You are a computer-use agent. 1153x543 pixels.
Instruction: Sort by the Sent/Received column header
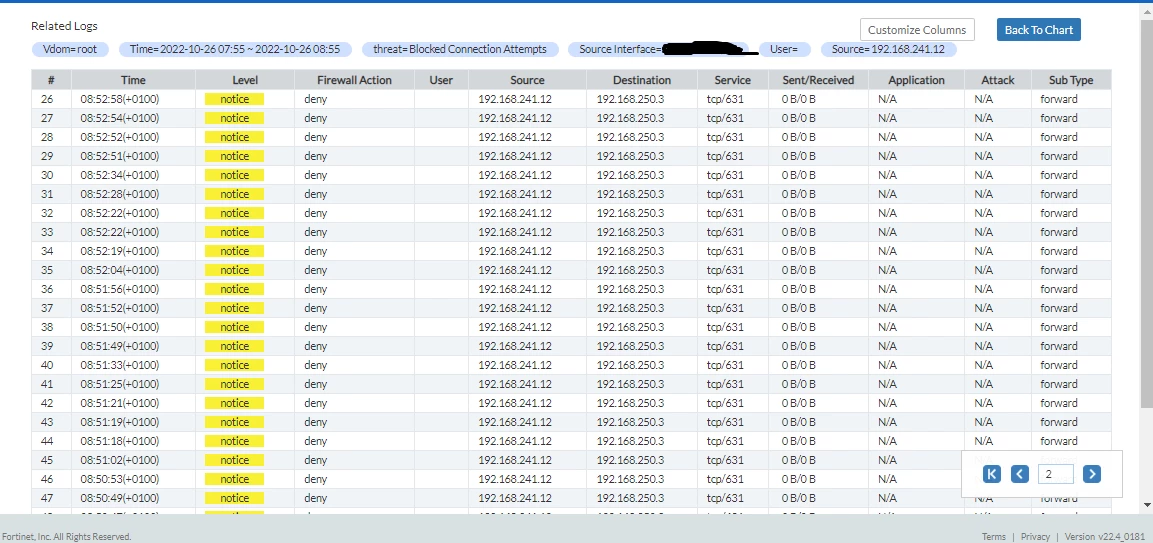tap(818, 80)
